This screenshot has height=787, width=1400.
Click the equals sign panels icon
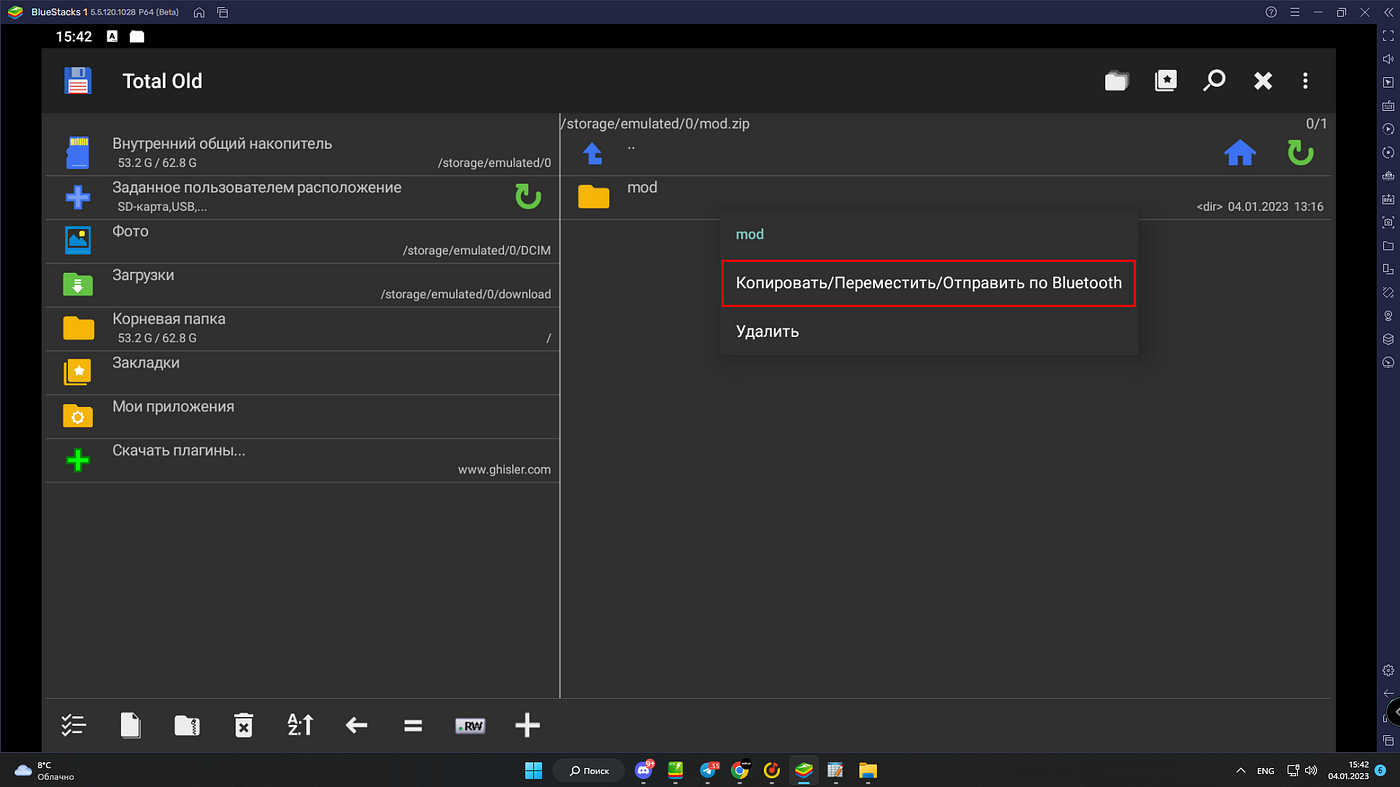(413, 726)
